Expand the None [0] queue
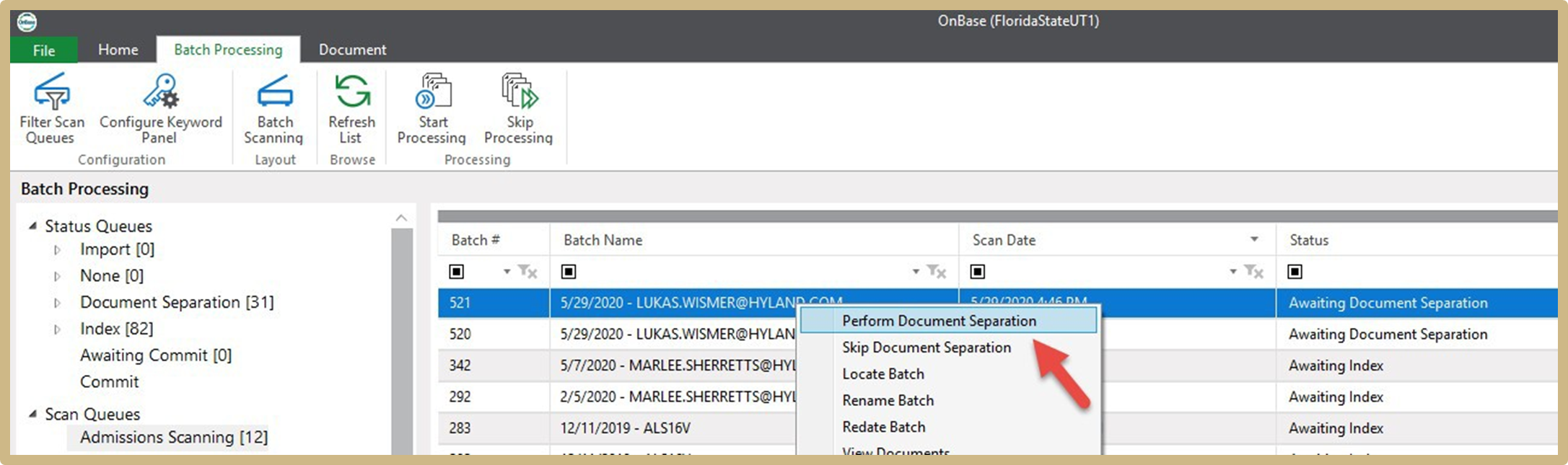 tap(57, 276)
